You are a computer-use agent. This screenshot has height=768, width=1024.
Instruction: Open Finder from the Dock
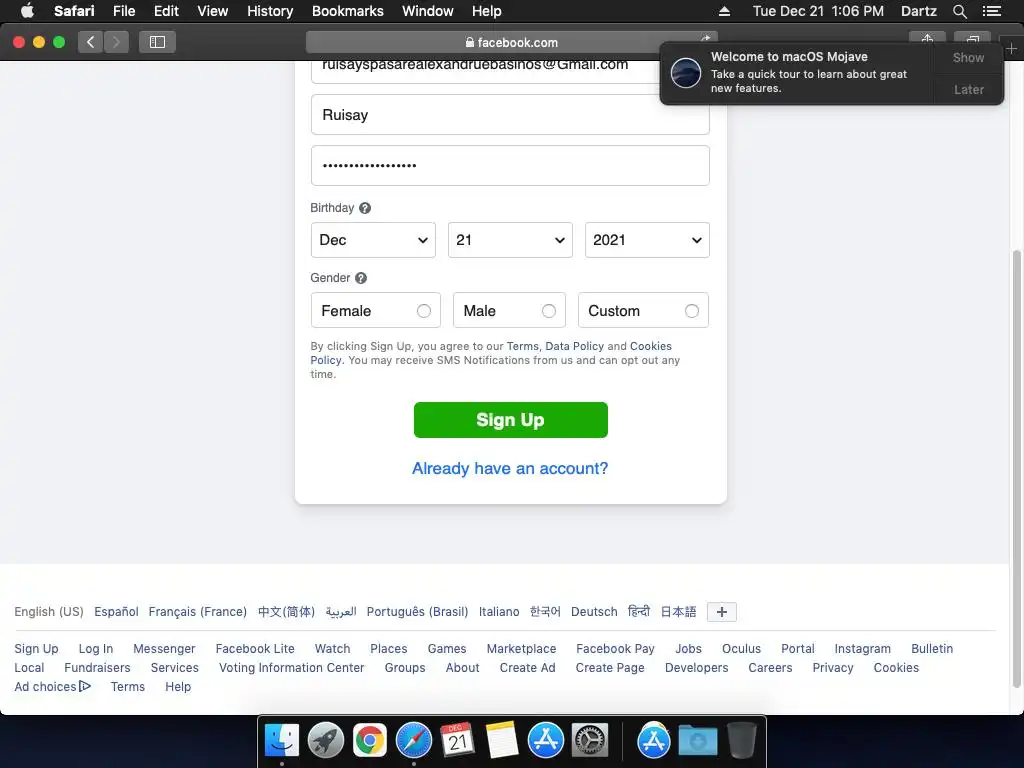[x=281, y=741]
